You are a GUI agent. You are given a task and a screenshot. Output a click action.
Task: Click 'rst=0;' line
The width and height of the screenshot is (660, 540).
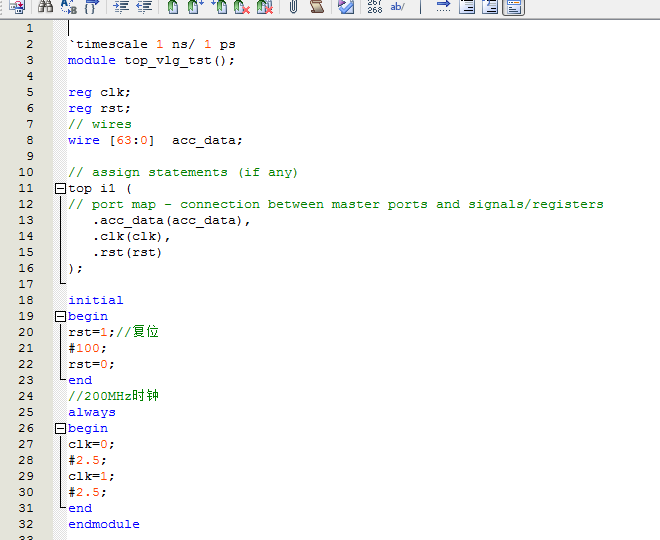91,364
